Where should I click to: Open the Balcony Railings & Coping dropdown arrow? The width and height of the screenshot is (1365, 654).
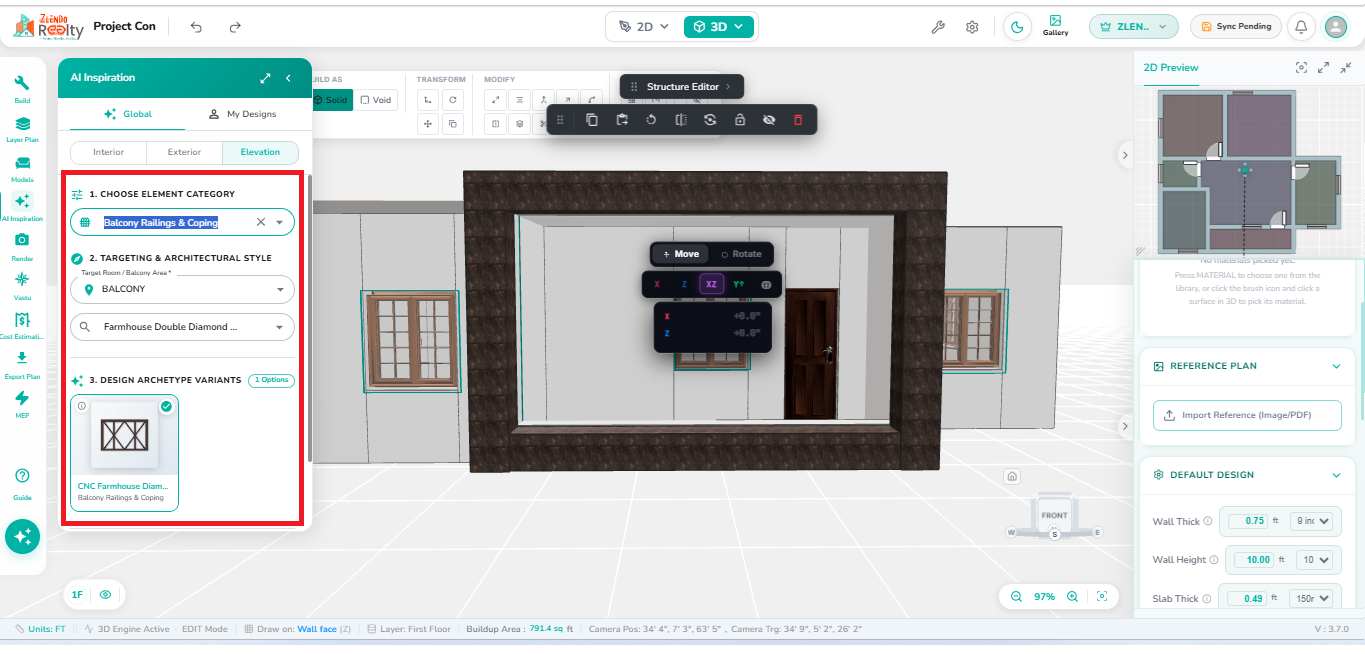(x=279, y=222)
